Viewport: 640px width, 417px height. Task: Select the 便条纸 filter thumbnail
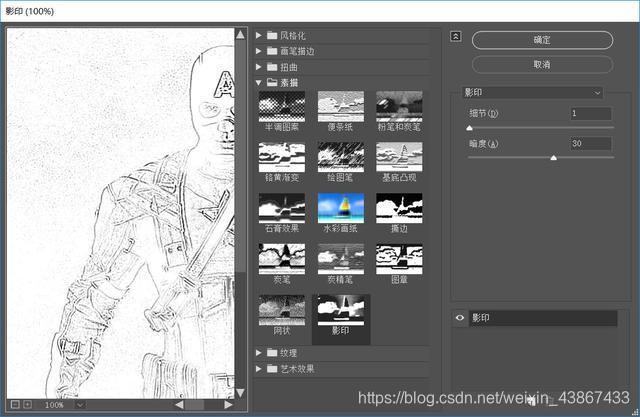(341, 106)
